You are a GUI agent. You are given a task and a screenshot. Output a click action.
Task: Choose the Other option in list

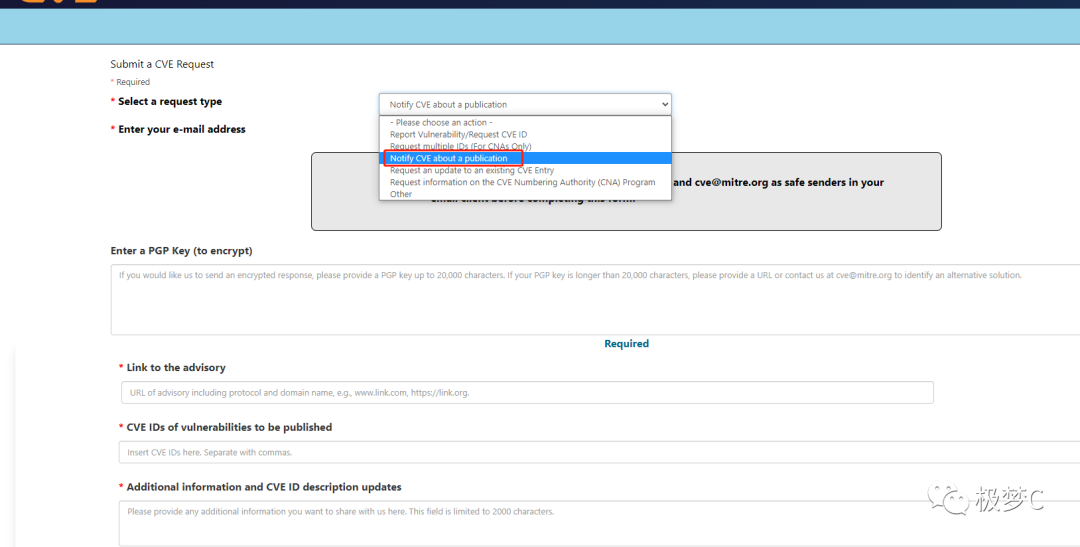click(x=525, y=194)
